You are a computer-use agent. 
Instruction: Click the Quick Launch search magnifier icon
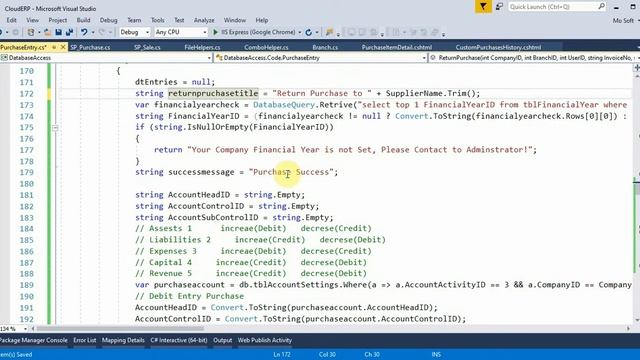coord(601,7)
